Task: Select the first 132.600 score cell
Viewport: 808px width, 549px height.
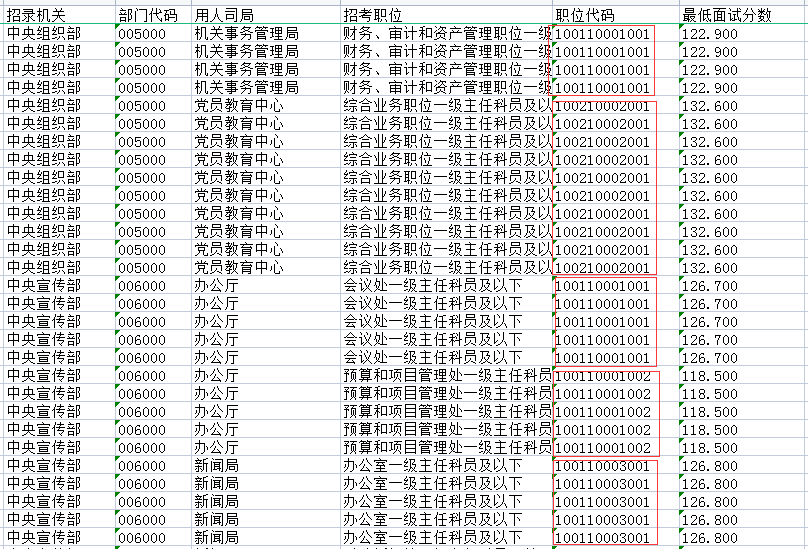Action: [x=743, y=106]
